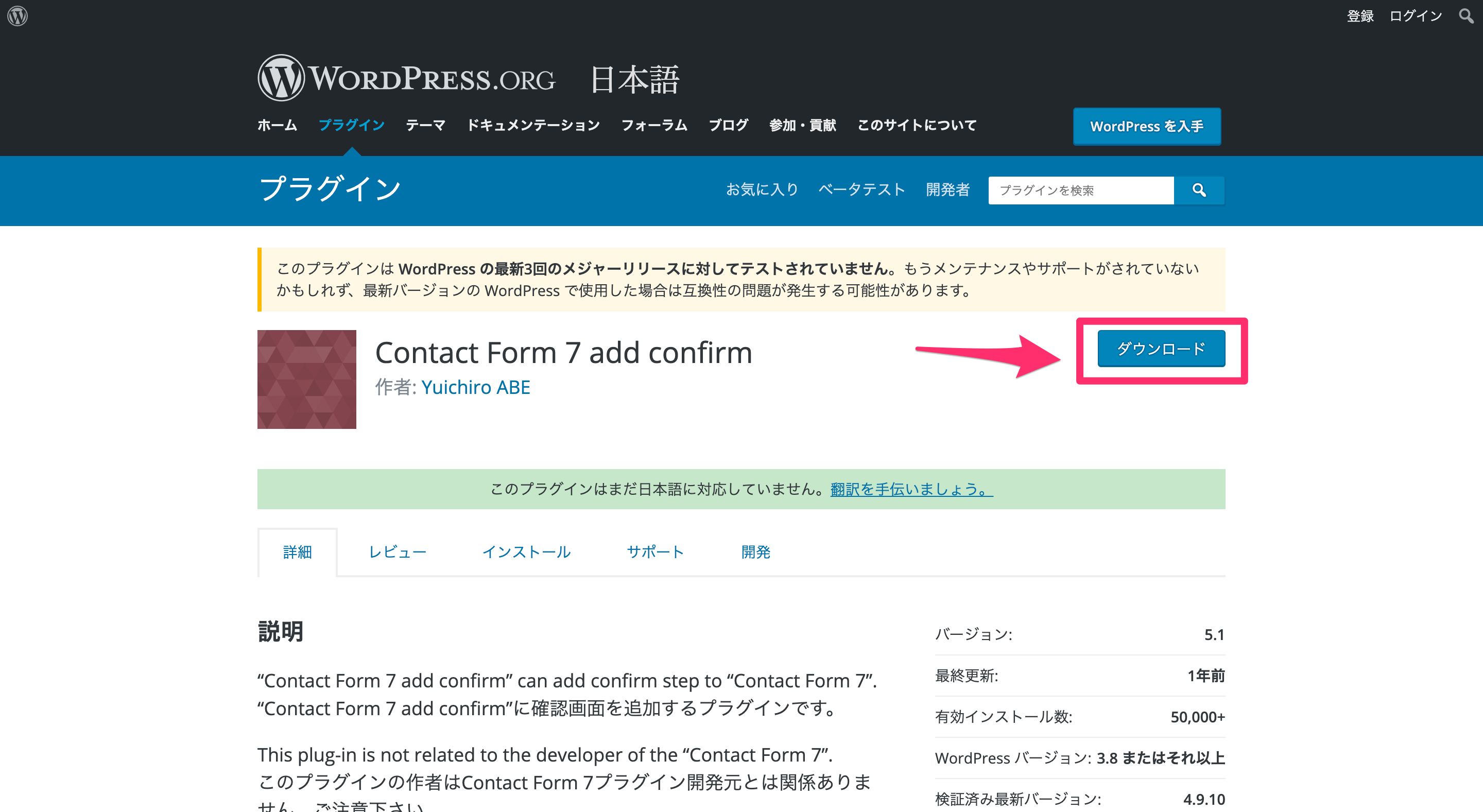Open the サポート tab
This screenshot has height=812, width=1483.
tap(655, 551)
